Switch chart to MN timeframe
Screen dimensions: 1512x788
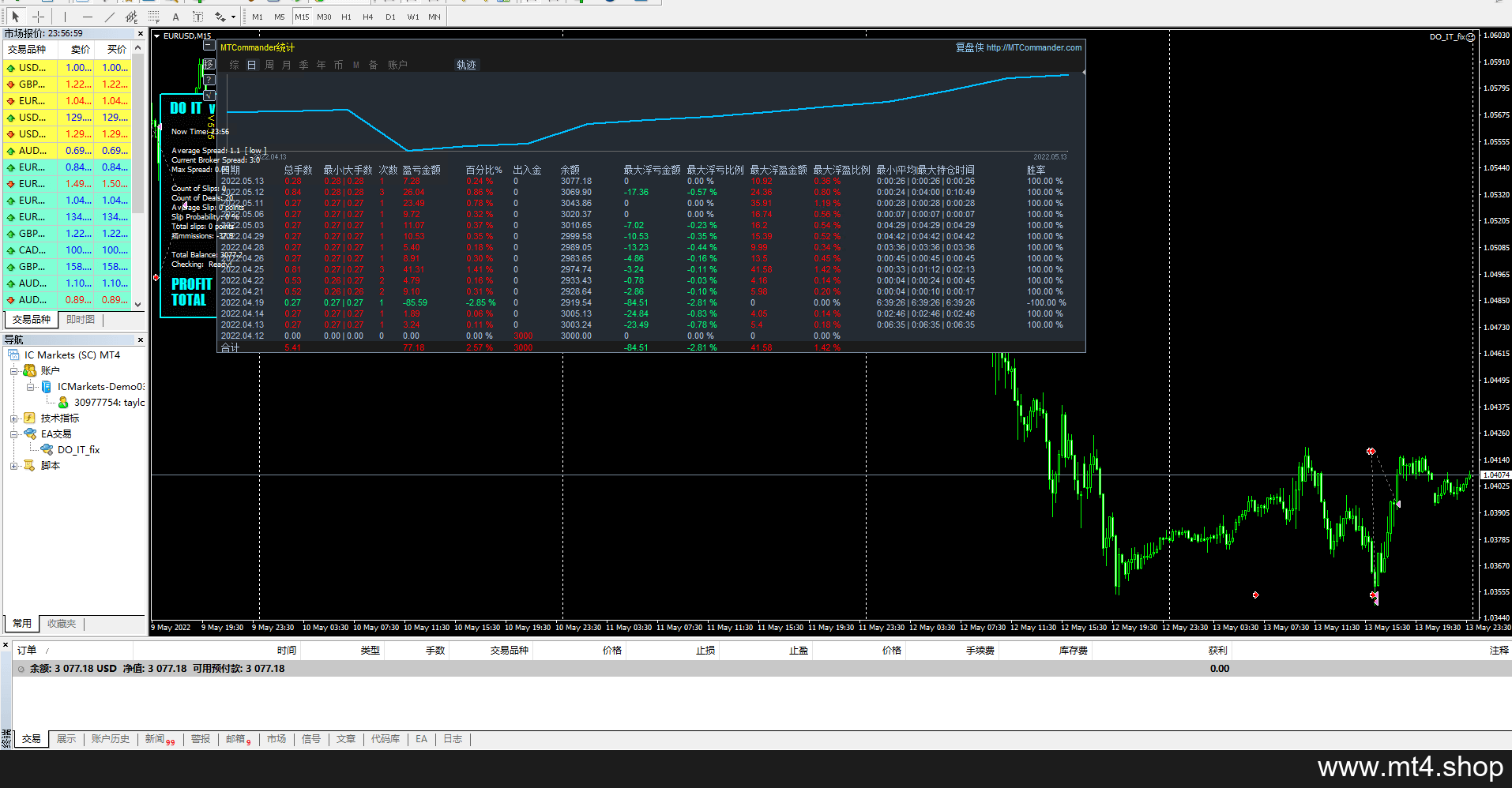pyautogui.click(x=434, y=17)
